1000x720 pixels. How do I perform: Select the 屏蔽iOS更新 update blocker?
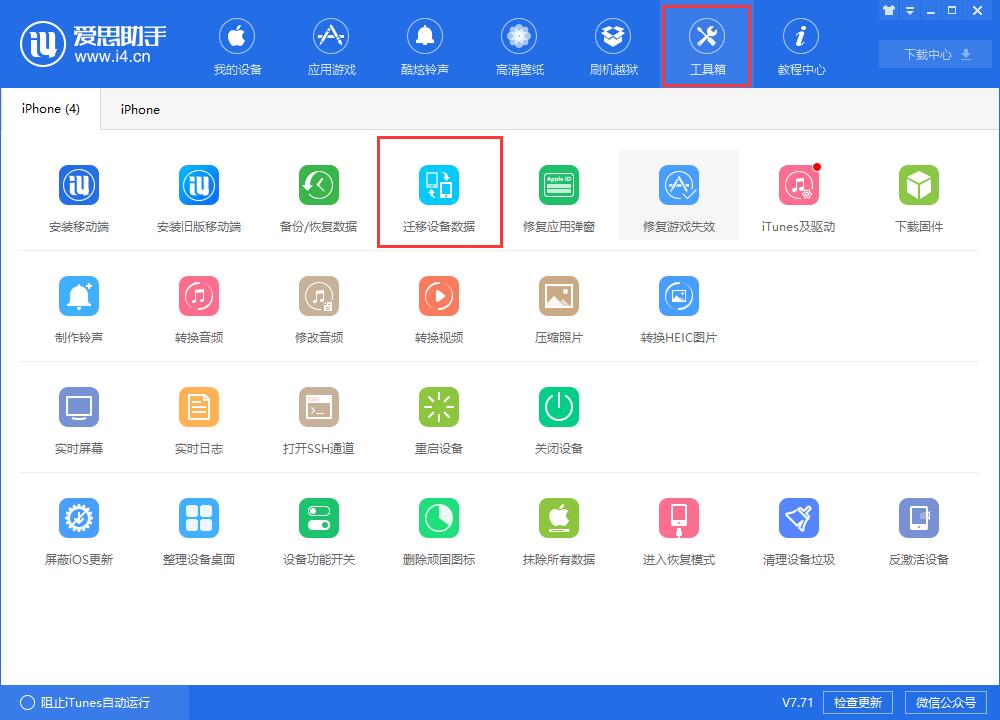click(79, 528)
